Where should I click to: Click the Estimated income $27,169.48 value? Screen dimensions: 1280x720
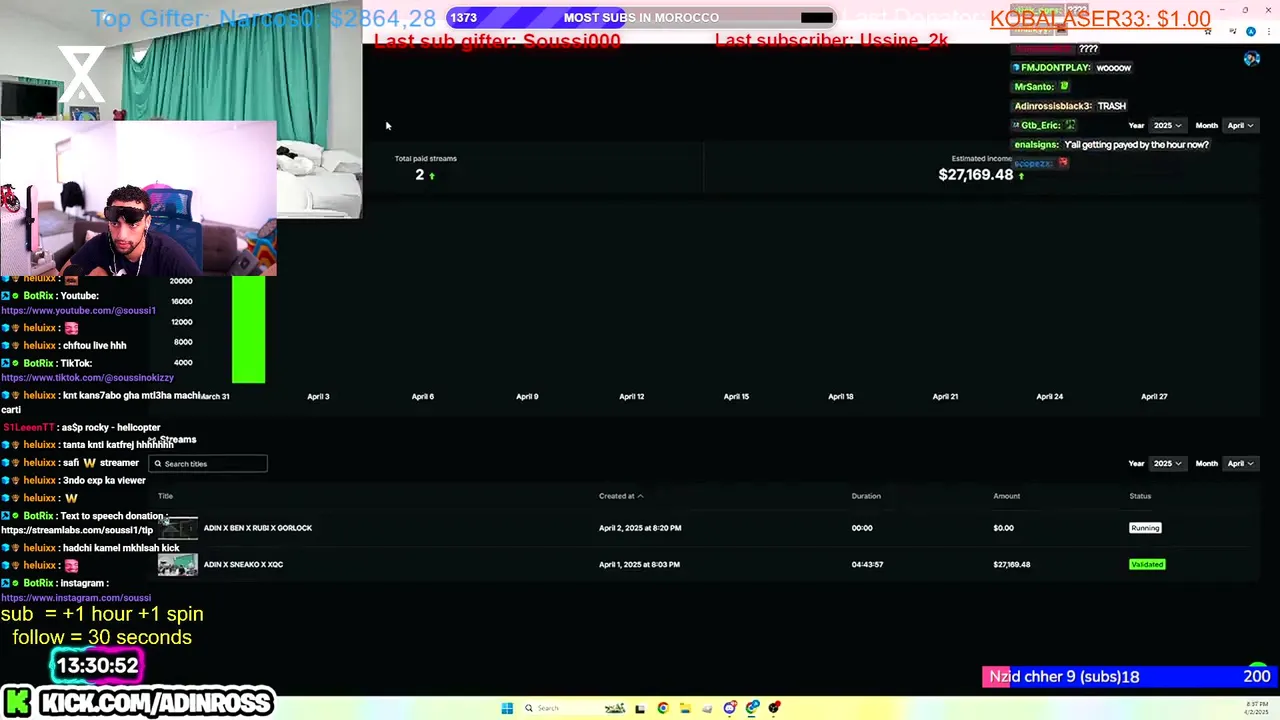click(x=976, y=175)
